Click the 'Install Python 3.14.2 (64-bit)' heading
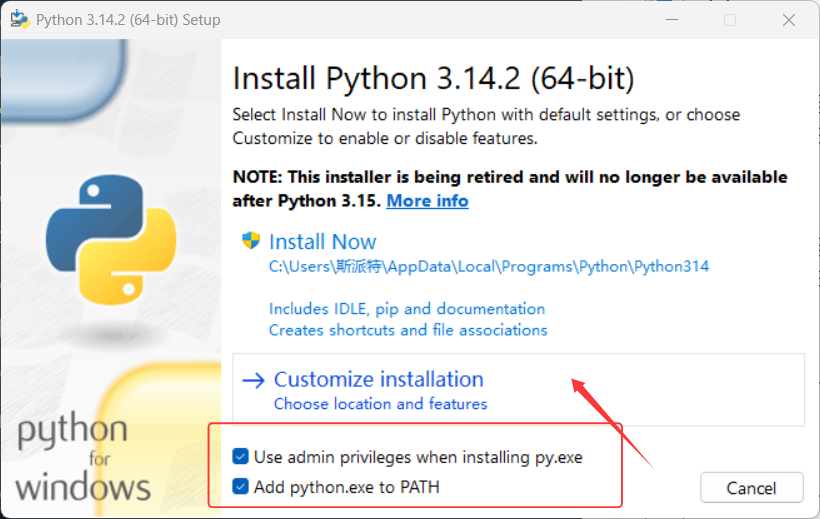 tap(434, 78)
